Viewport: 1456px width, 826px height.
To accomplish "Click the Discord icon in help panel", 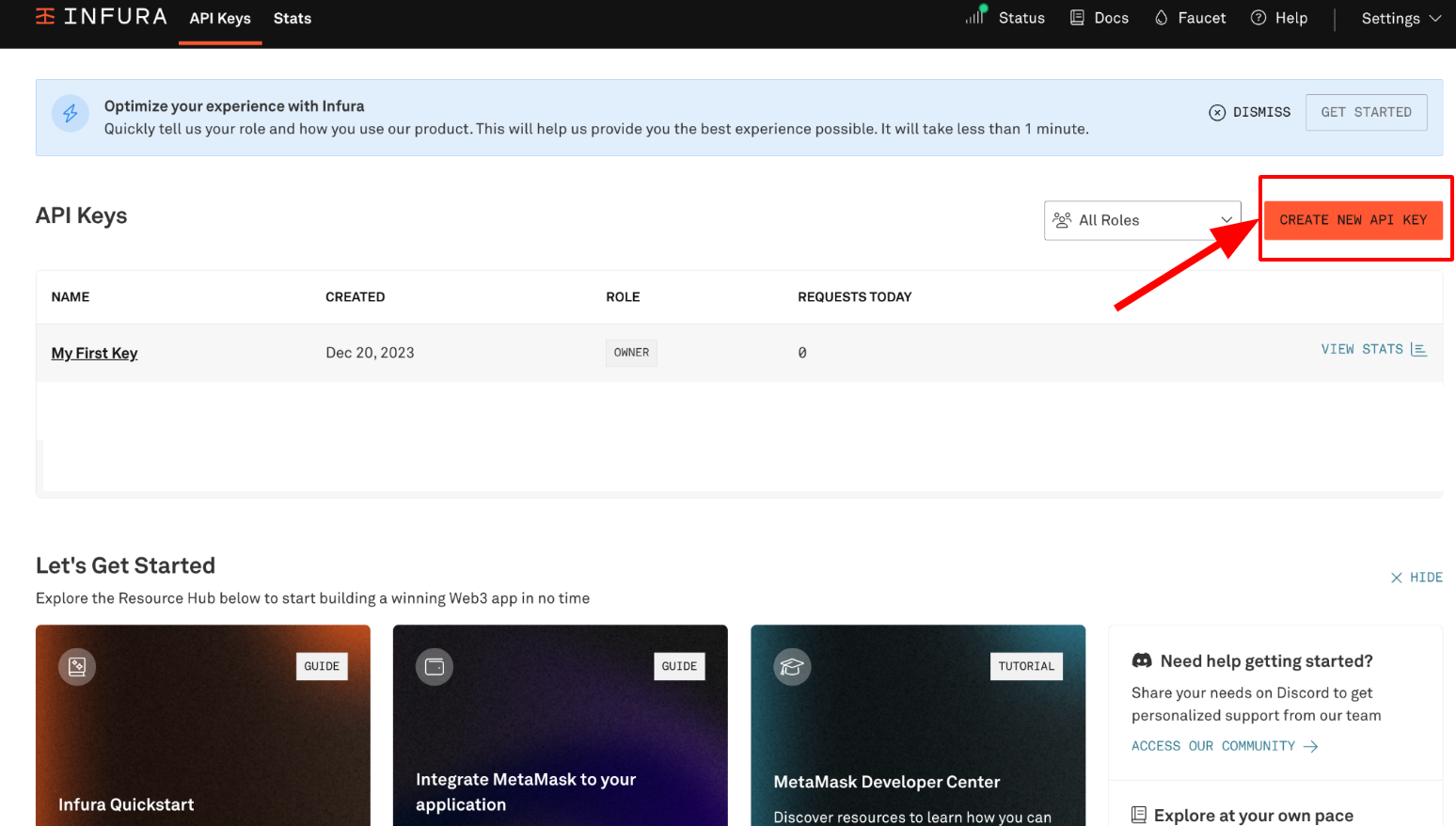I will click(1142, 661).
